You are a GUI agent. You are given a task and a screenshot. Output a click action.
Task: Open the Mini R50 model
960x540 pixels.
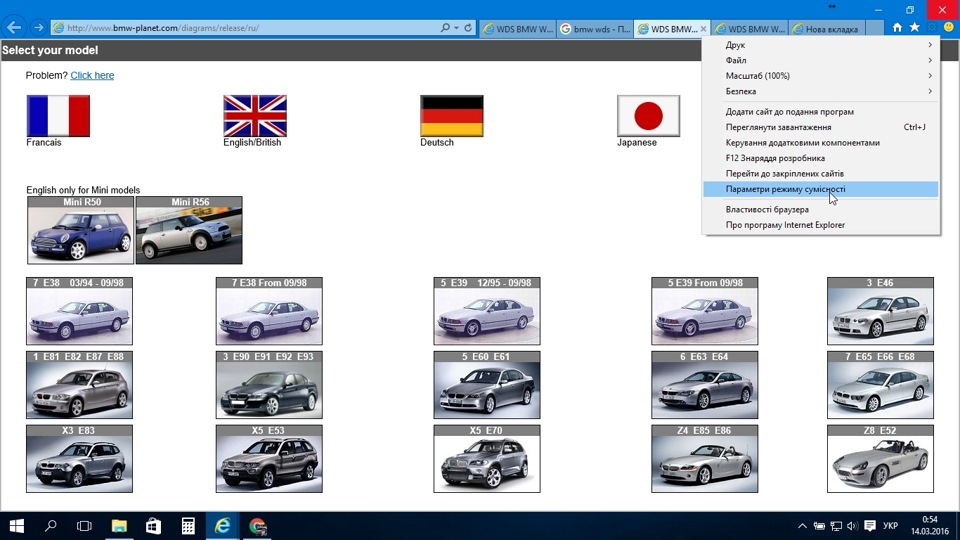(80, 230)
